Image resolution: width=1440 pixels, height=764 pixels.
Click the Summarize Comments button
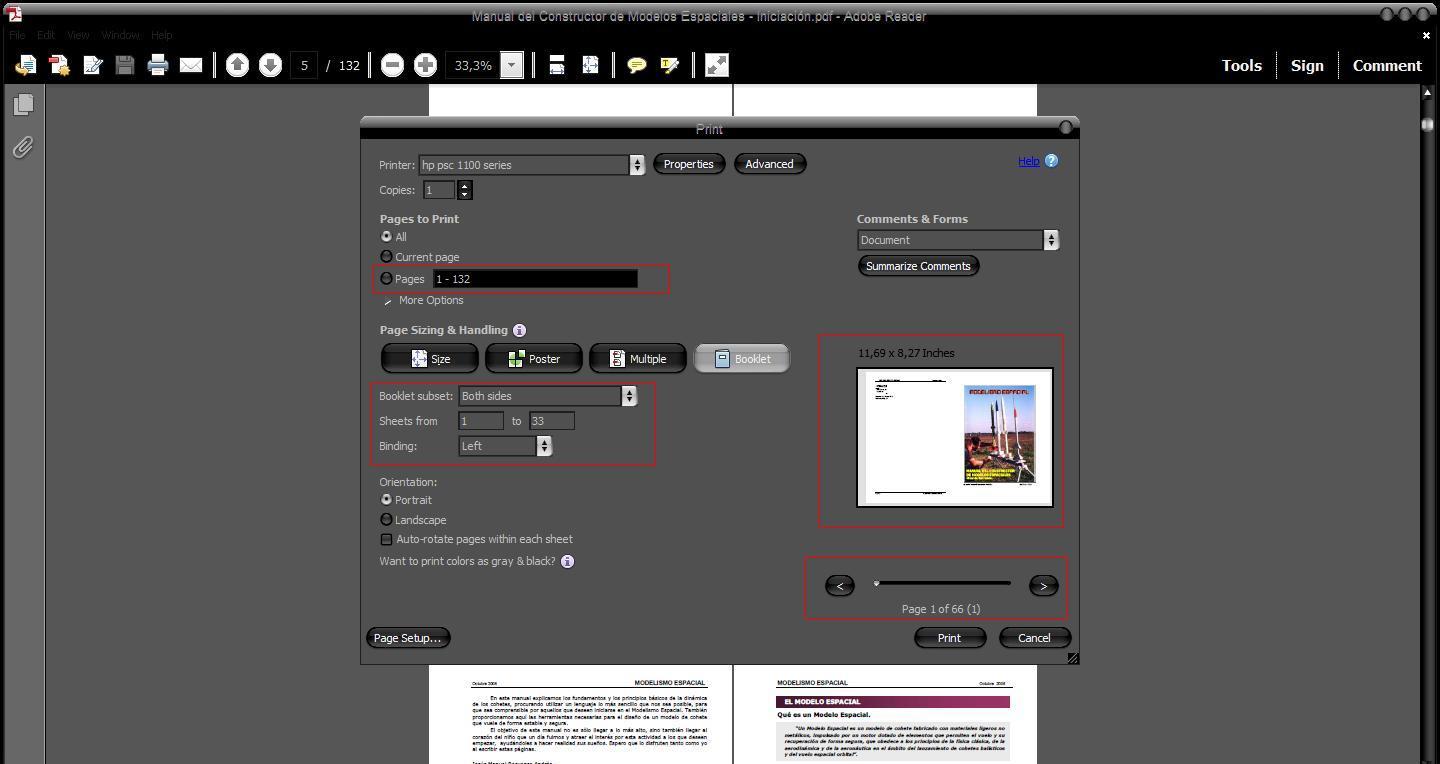pos(918,266)
